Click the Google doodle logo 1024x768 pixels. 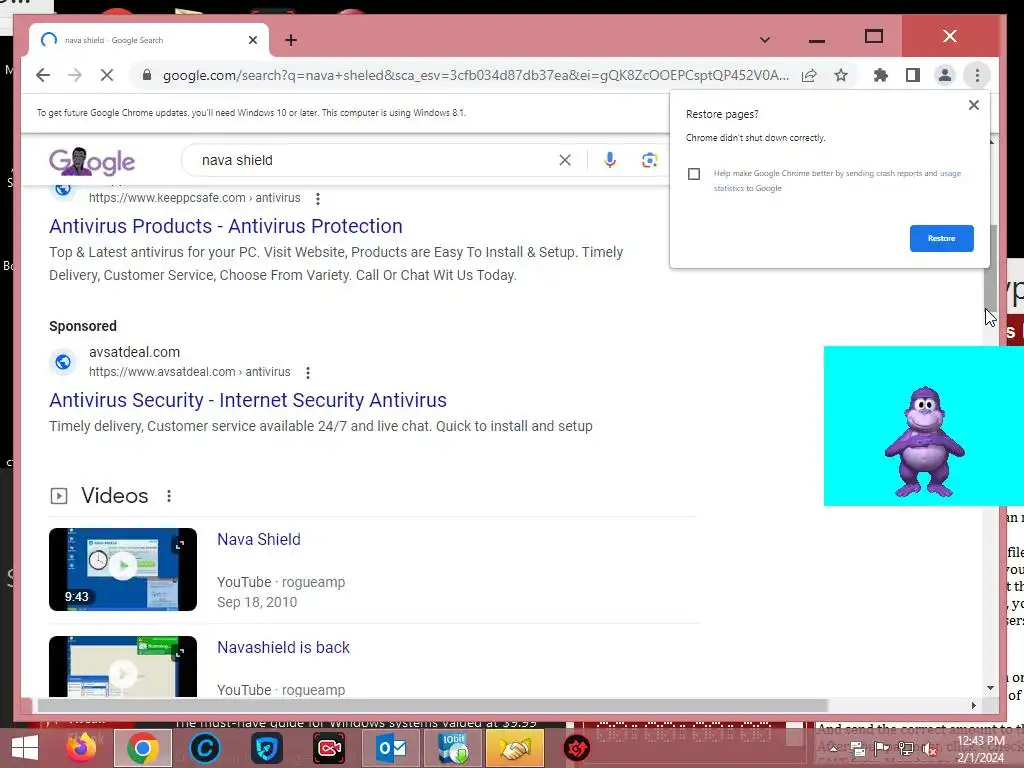coord(92,161)
